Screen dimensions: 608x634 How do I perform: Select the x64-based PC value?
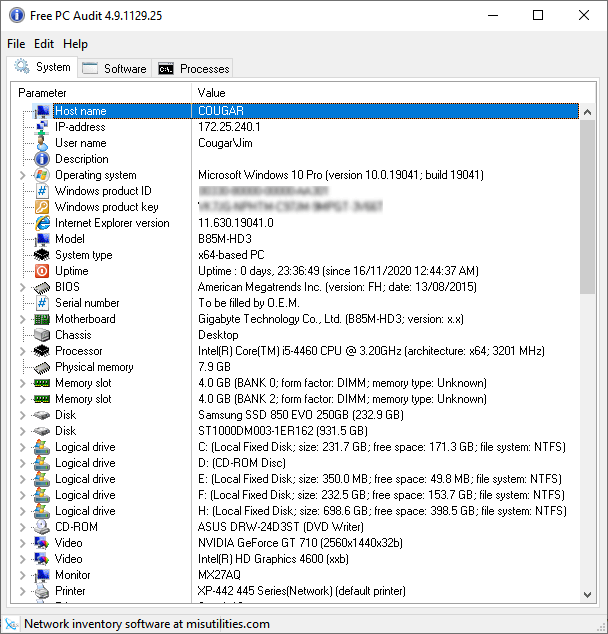pos(231,255)
